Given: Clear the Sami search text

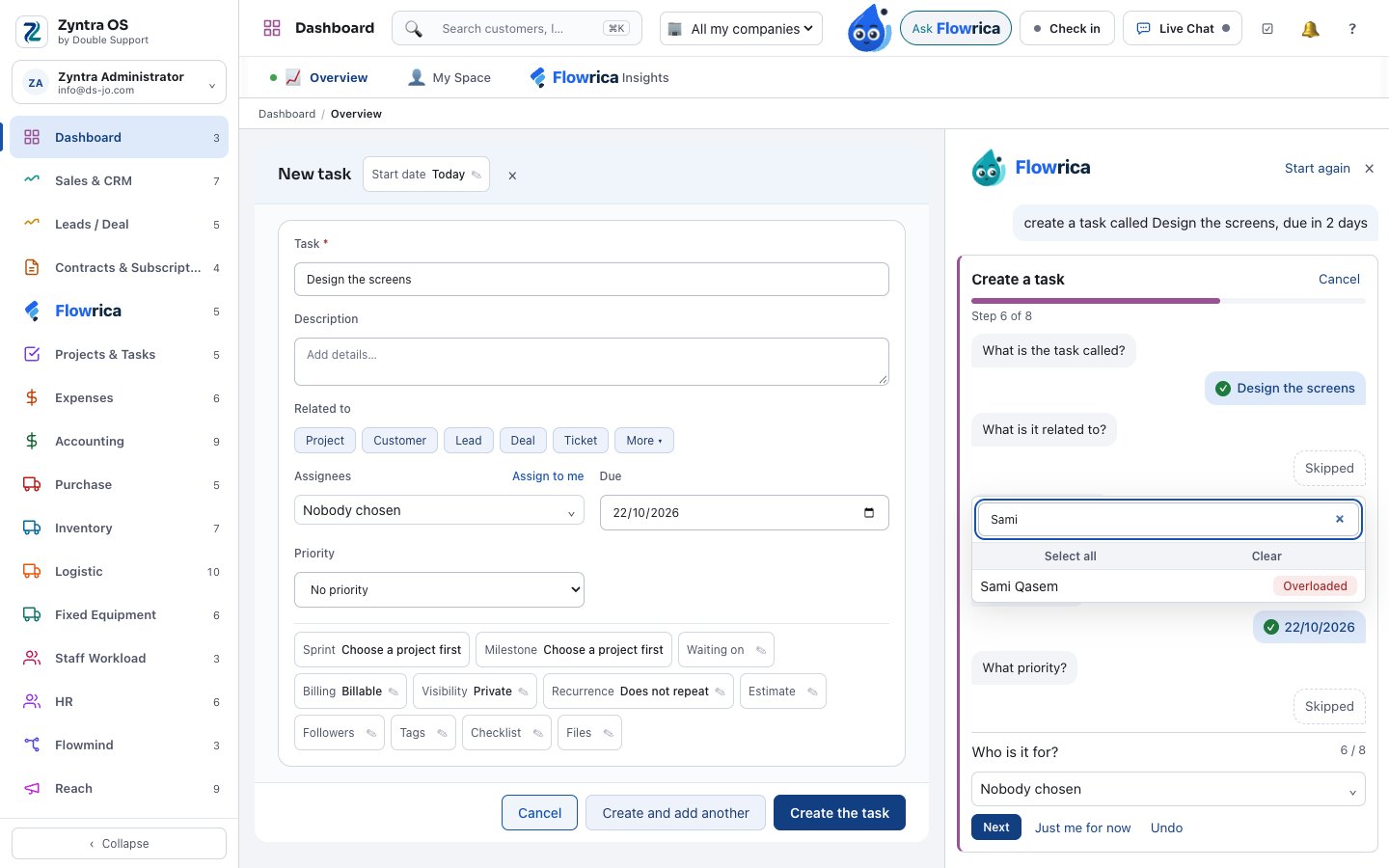Looking at the screenshot, I should (x=1340, y=519).
